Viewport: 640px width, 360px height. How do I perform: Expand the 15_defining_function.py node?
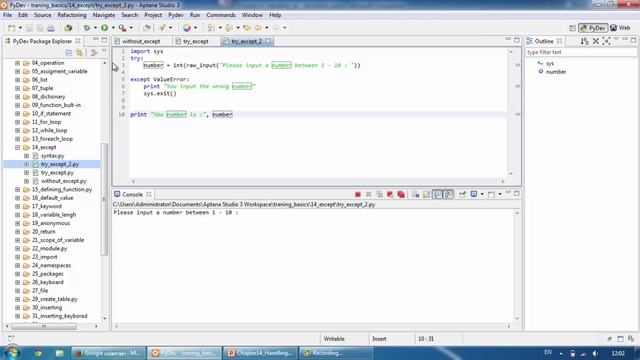pos(18,189)
